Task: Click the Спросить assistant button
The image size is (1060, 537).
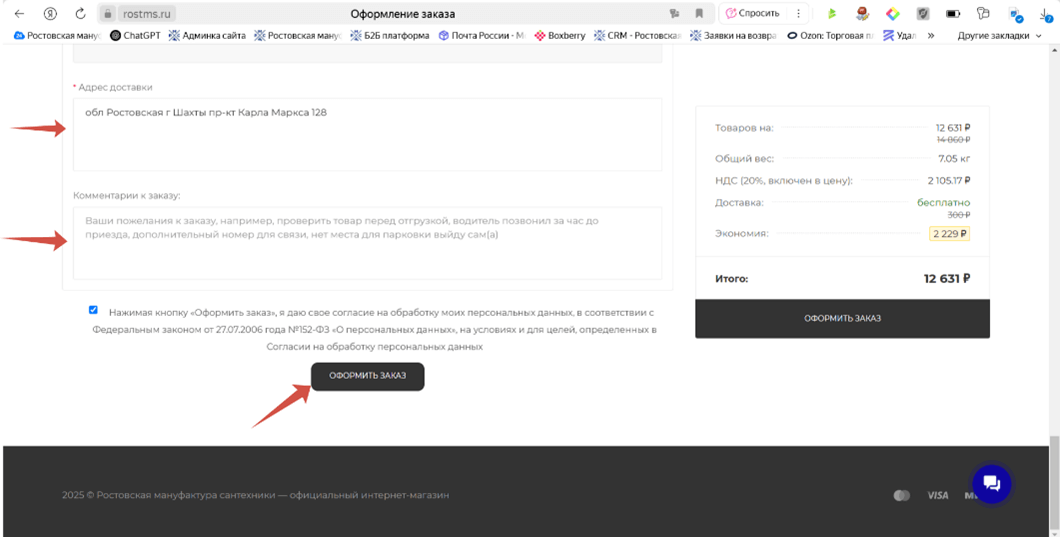Action: [752, 14]
